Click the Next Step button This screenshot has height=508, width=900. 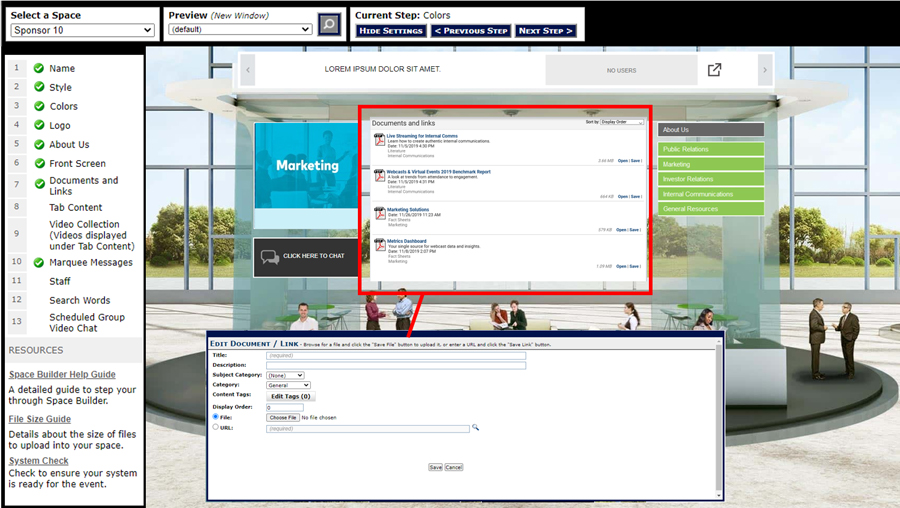[546, 31]
